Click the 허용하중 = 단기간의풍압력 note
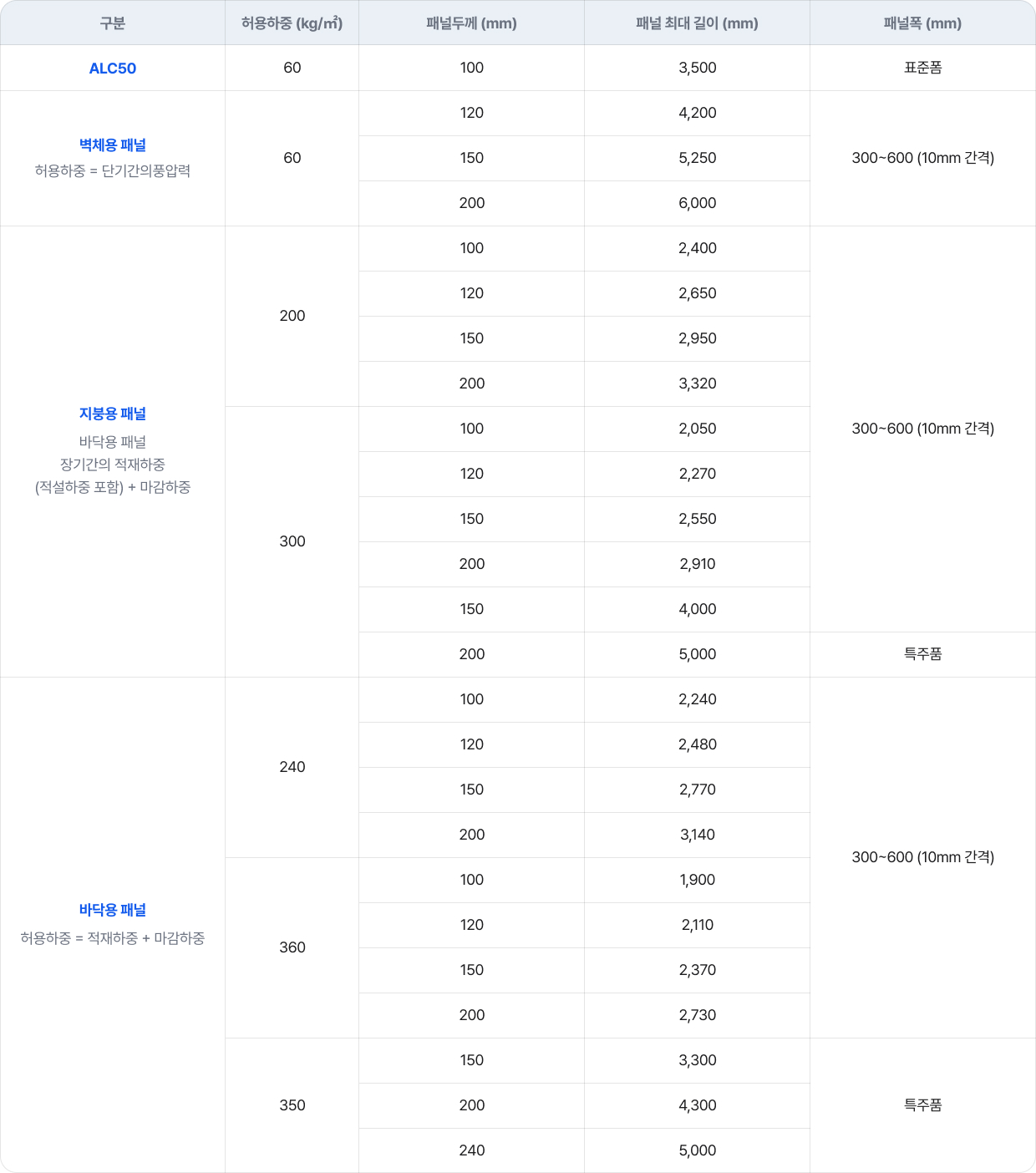This screenshot has height=1173, width=1036. [113, 171]
